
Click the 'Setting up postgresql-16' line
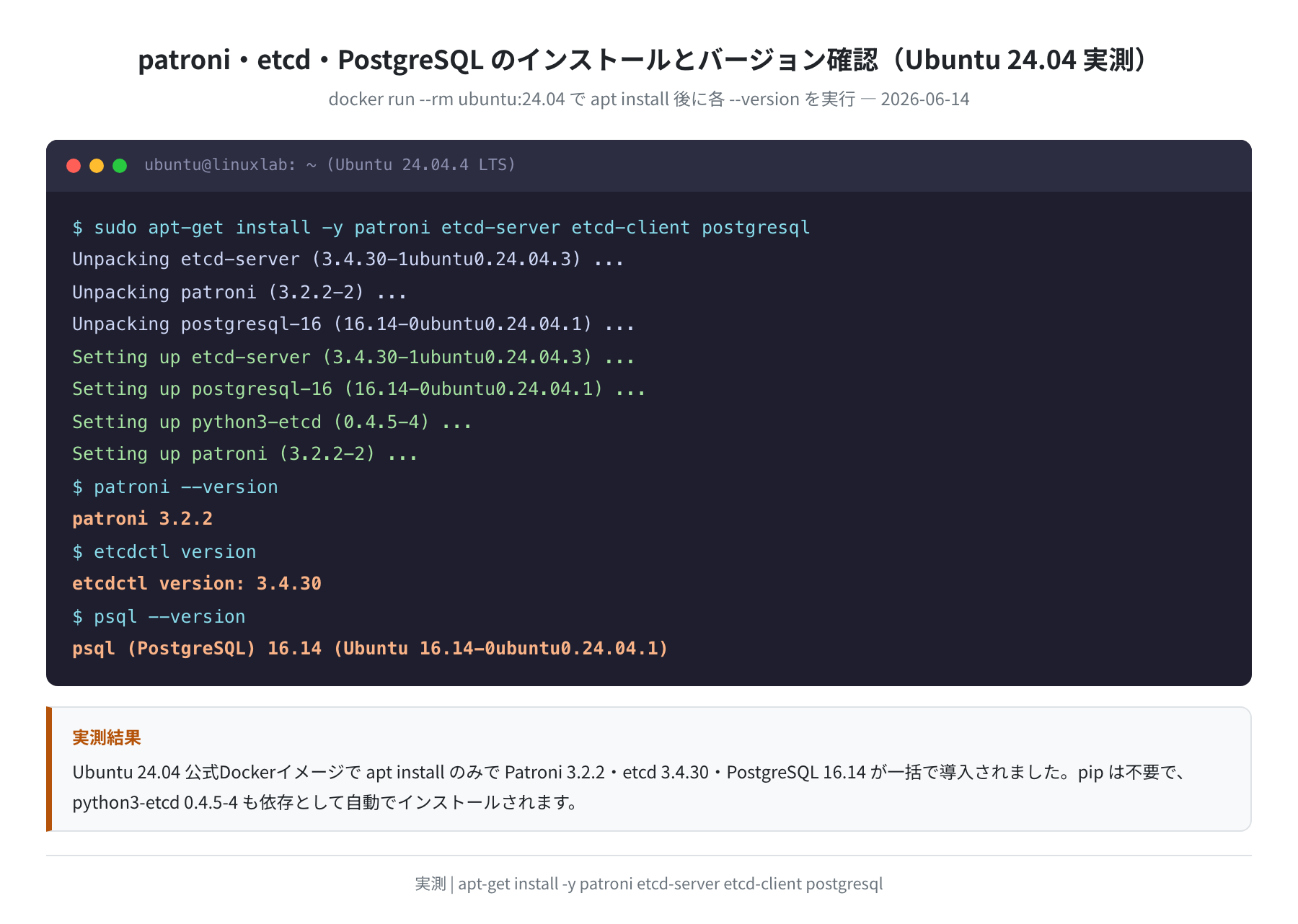359,389
